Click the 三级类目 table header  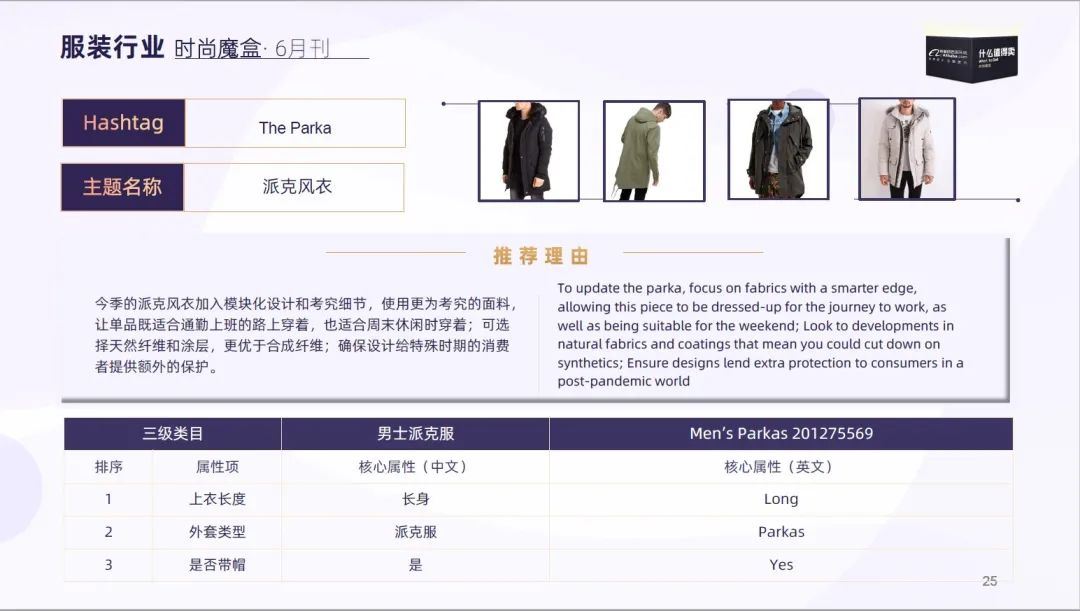coord(173,434)
